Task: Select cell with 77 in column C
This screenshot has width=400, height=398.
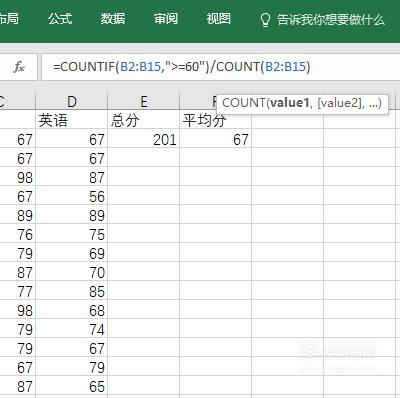Action: coord(17,291)
